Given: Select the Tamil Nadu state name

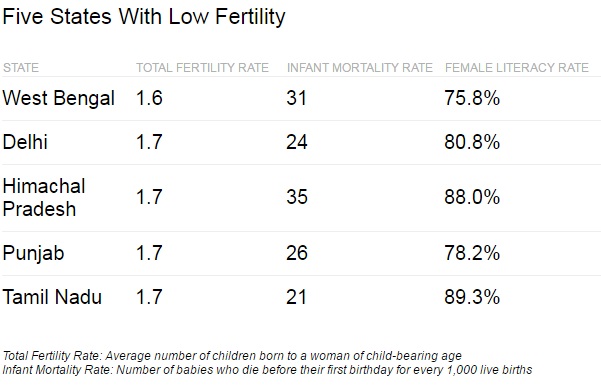Looking at the screenshot, I should click(52, 297).
